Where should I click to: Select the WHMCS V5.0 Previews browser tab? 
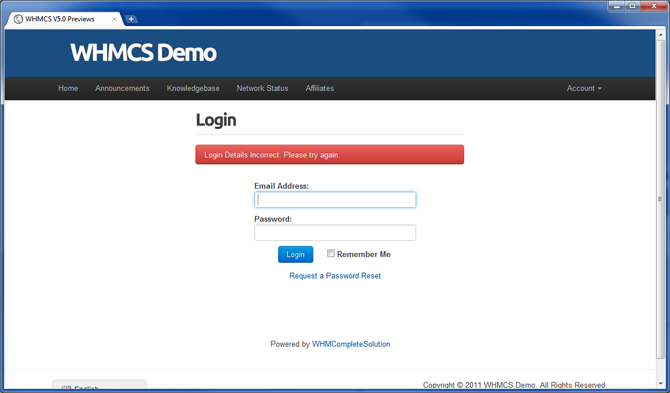coord(65,19)
